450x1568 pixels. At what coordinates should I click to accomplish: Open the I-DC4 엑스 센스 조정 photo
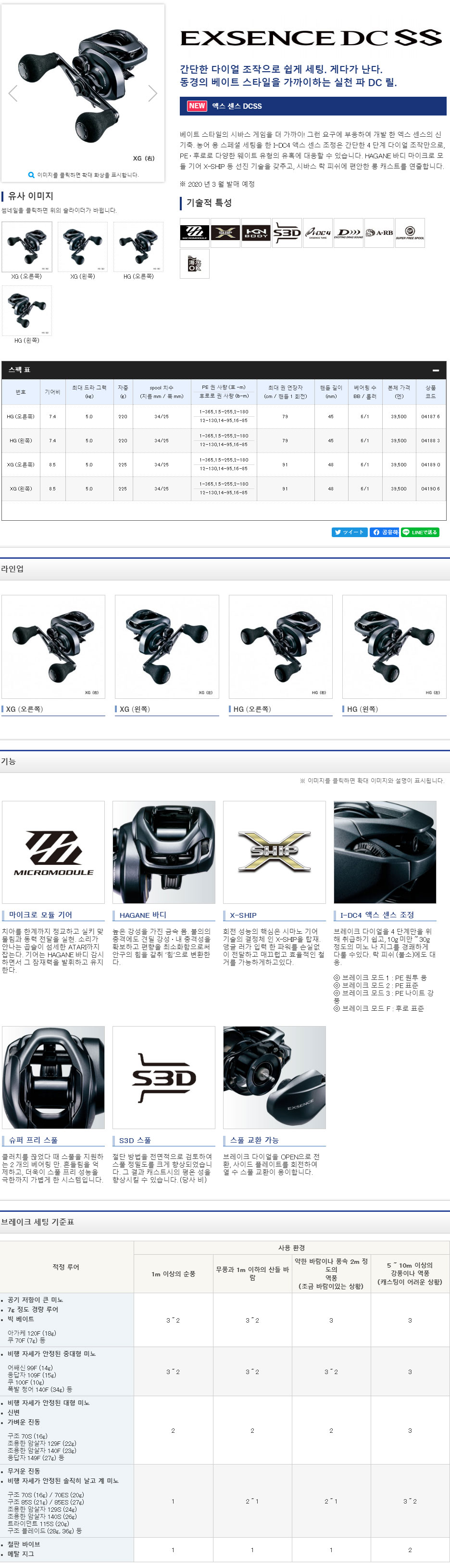point(385,852)
